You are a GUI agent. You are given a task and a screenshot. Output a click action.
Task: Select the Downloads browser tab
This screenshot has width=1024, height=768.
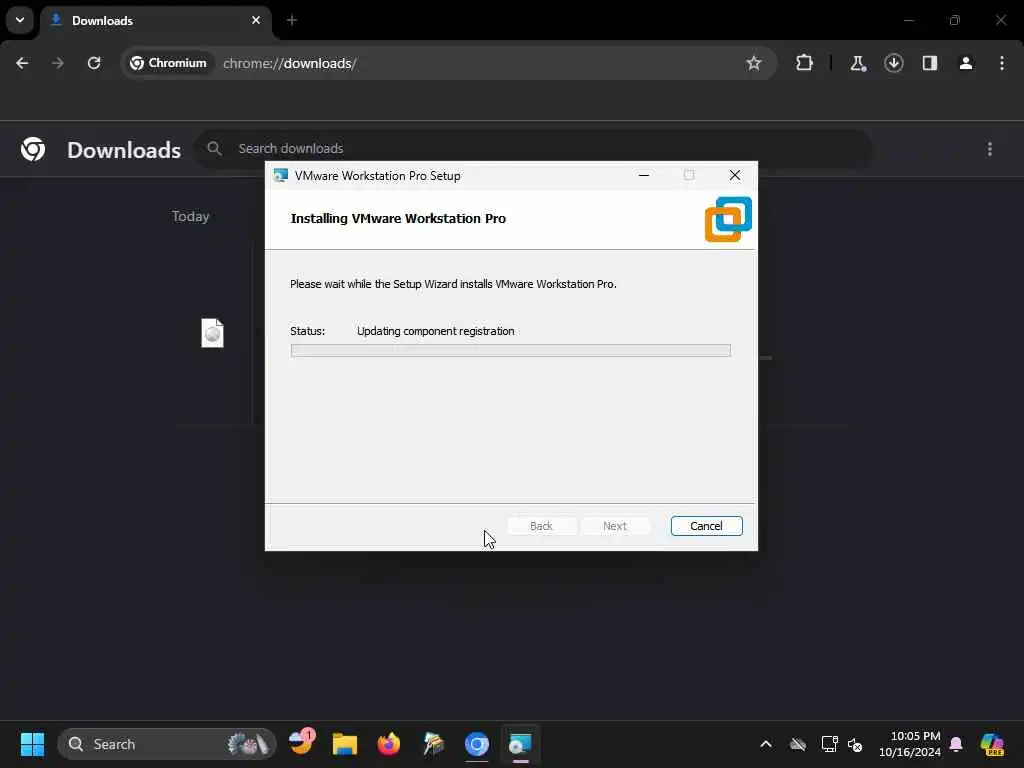tap(157, 21)
